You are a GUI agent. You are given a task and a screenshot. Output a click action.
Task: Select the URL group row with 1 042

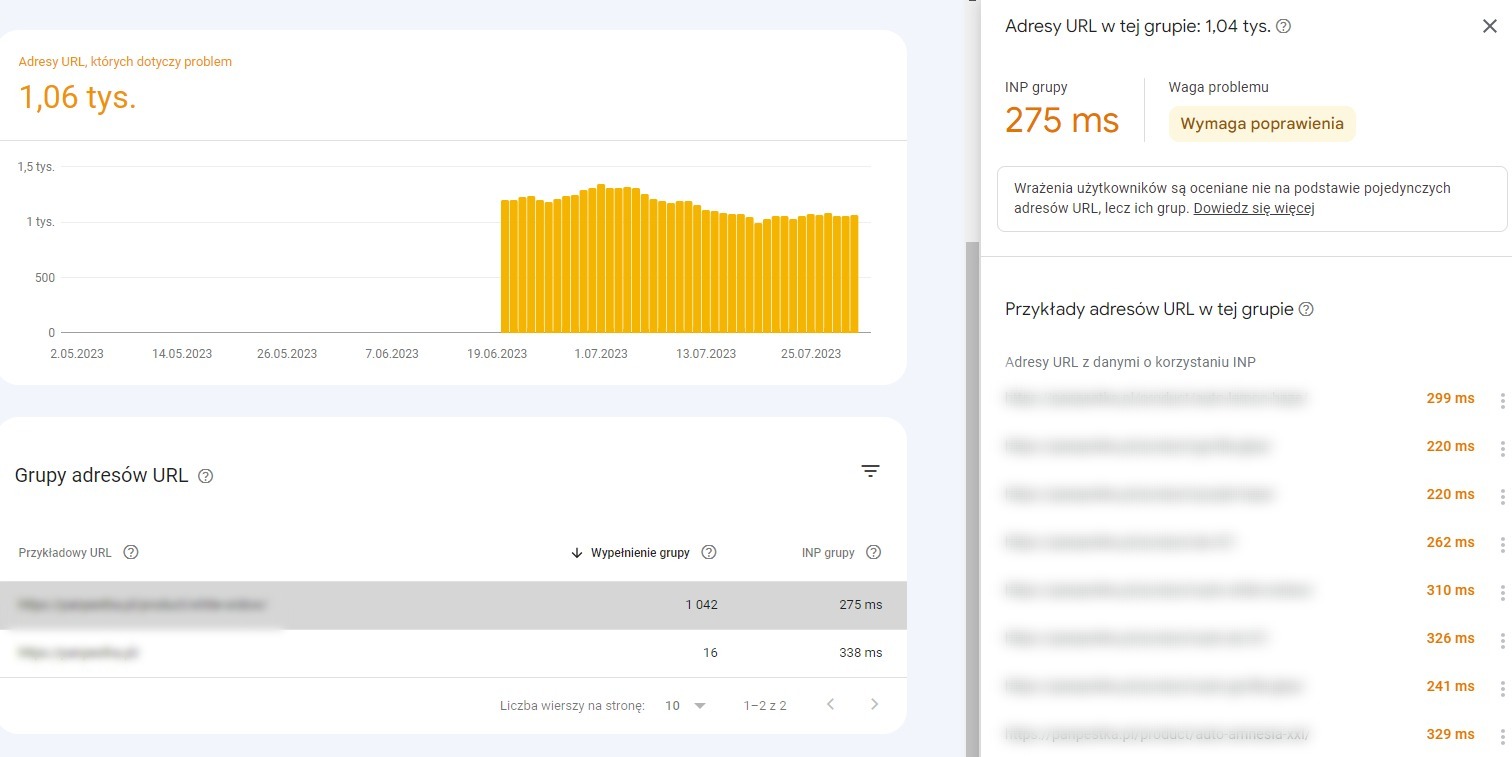coord(453,605)
